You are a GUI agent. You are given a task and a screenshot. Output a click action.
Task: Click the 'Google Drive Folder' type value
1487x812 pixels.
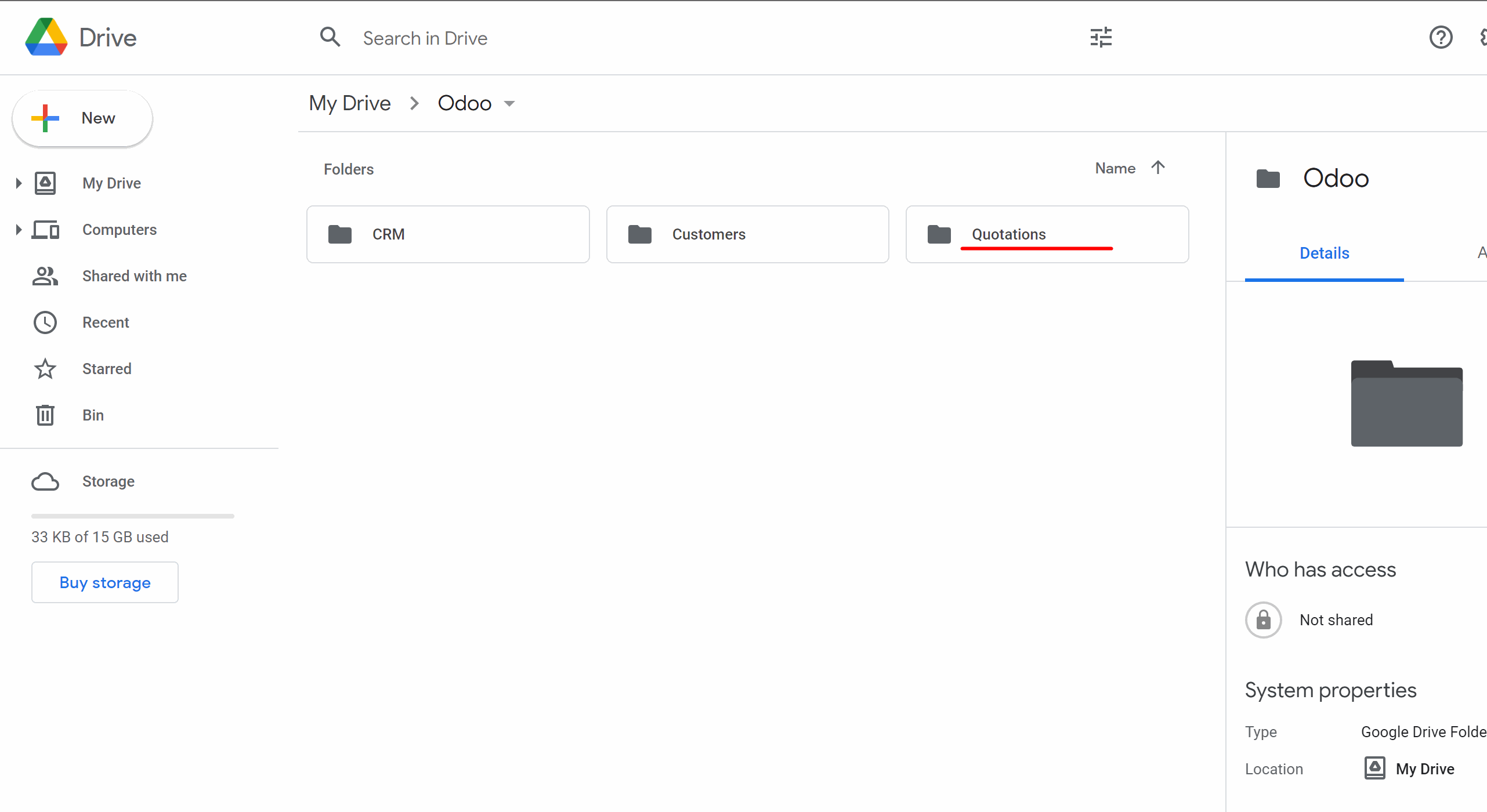[x=1424, y=732]
